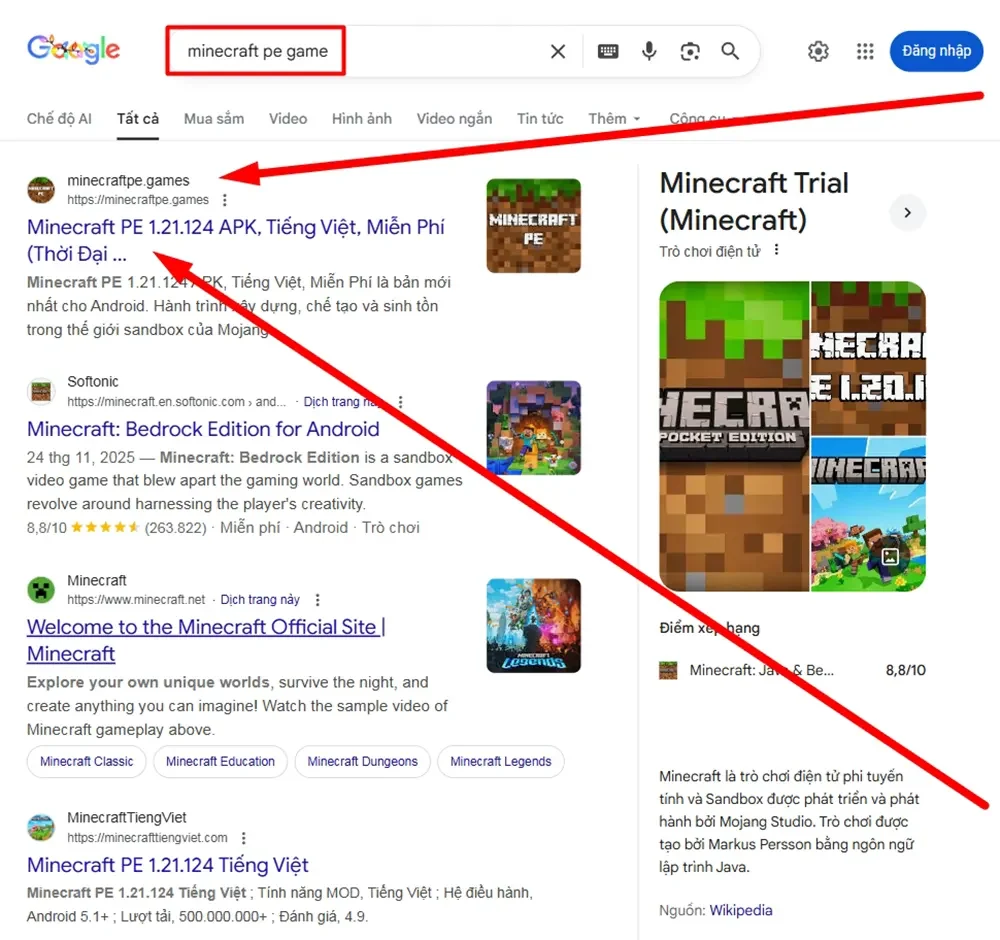Image resolution: width=1000 pixels, height=940 pixels.
Task: Expand the Thêm dropdown menu
Action: tap(614, 119)
